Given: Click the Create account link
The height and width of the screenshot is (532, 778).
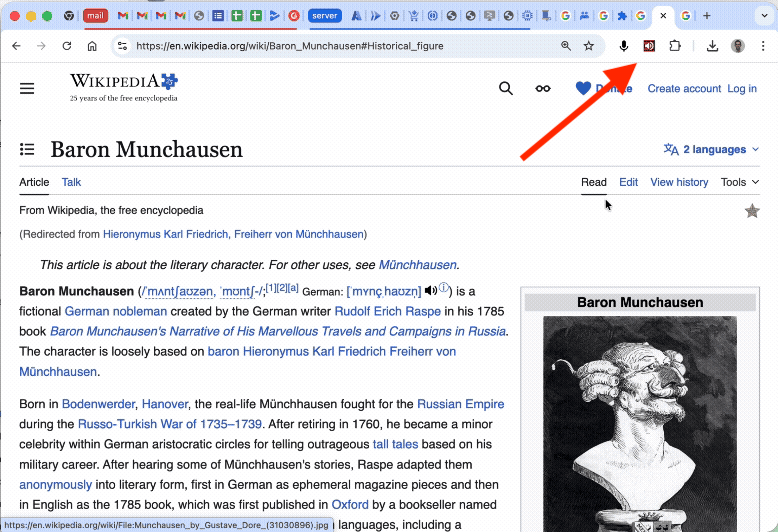Looking at the screenshot, I should click(x=684, y=89).
